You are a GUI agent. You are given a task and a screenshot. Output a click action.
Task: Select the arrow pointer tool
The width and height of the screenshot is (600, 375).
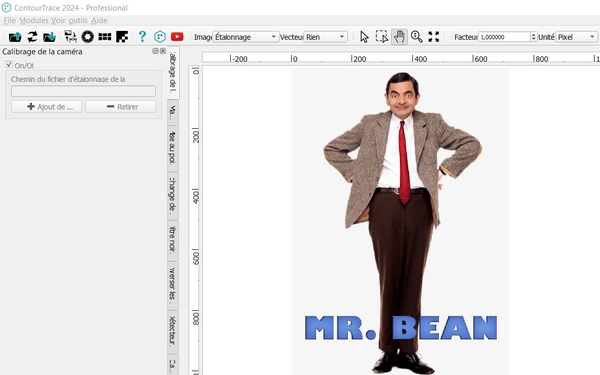364,37
